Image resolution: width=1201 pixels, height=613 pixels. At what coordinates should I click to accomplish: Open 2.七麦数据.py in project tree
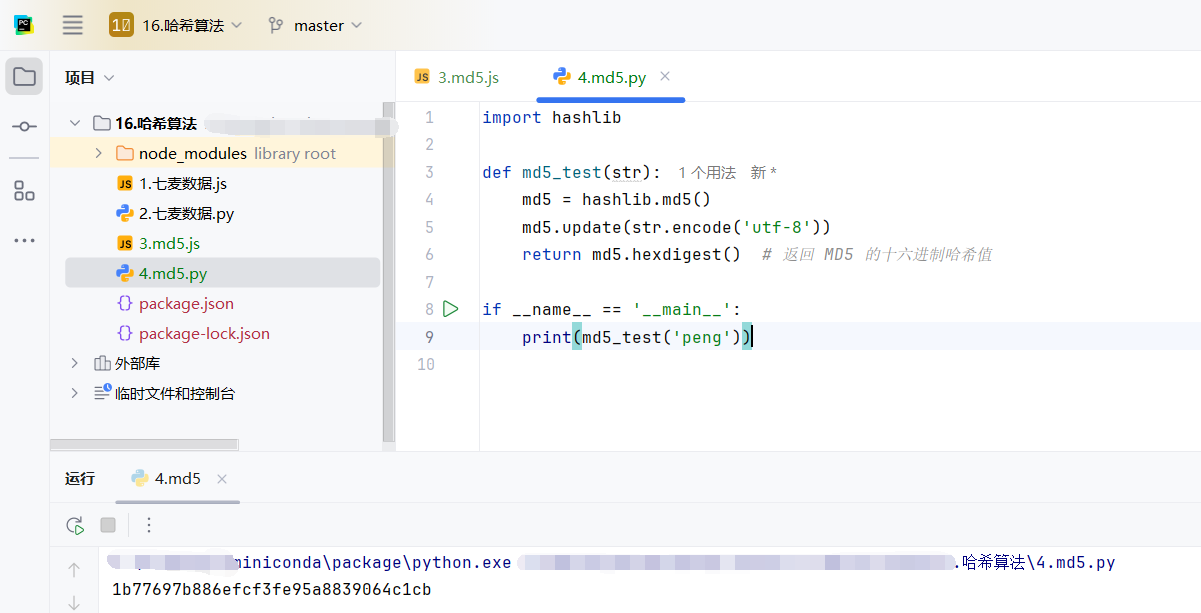pos(186,213)
